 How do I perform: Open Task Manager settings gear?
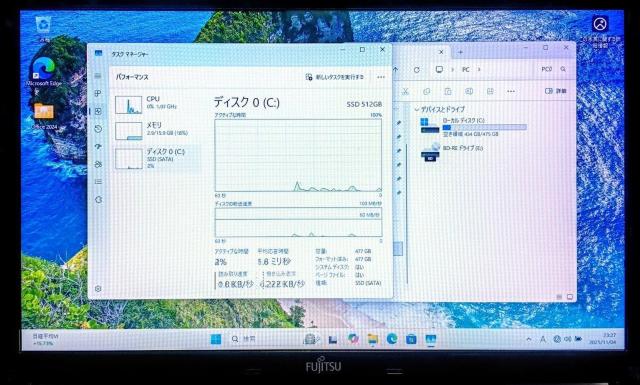pyautogui.click(x=98, y=289)
